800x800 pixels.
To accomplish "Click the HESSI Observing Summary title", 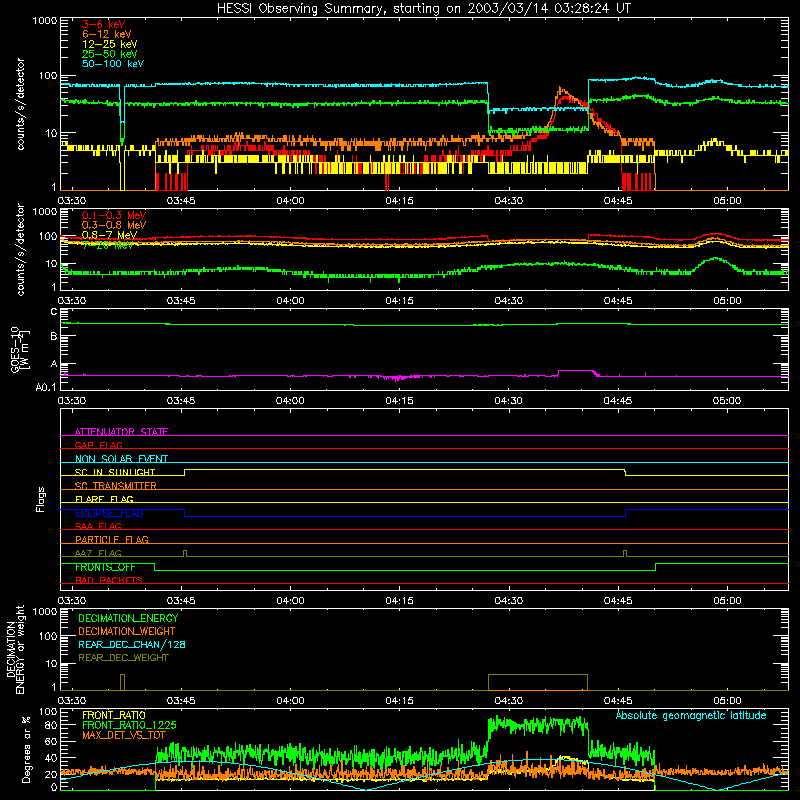I will [x=424, y=8].
